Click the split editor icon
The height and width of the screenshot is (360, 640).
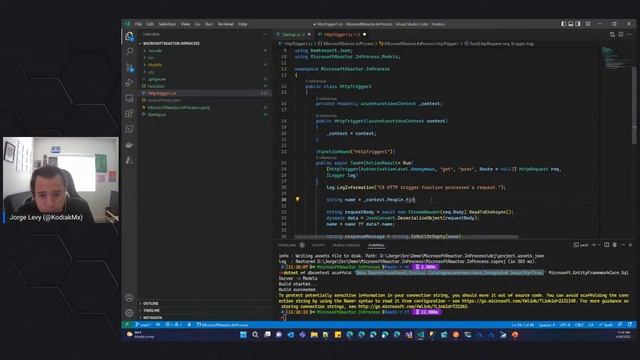(621, 35)
